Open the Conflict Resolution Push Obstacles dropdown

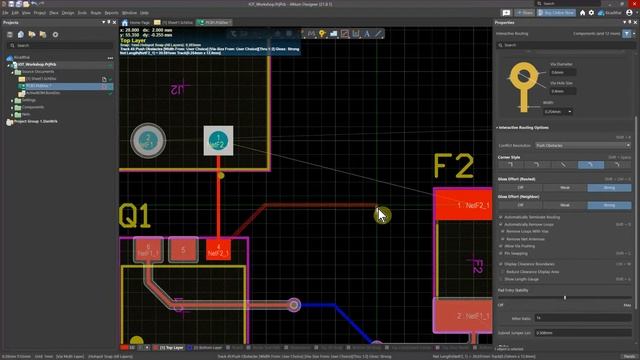point(582,145)
